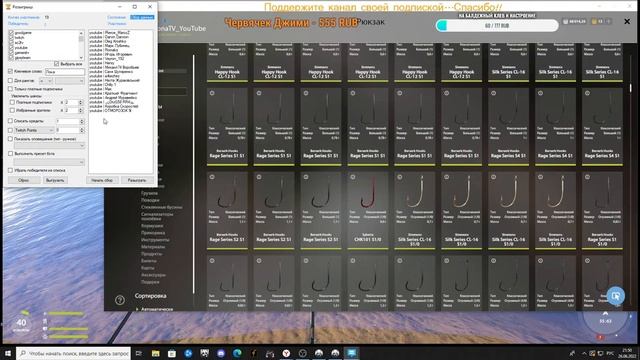Click the Выгрузить button

click(x=55, y=180)
